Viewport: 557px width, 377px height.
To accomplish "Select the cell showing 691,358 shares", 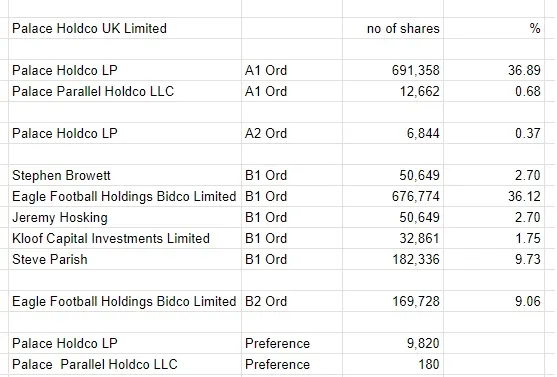I will tap(393, 70).
